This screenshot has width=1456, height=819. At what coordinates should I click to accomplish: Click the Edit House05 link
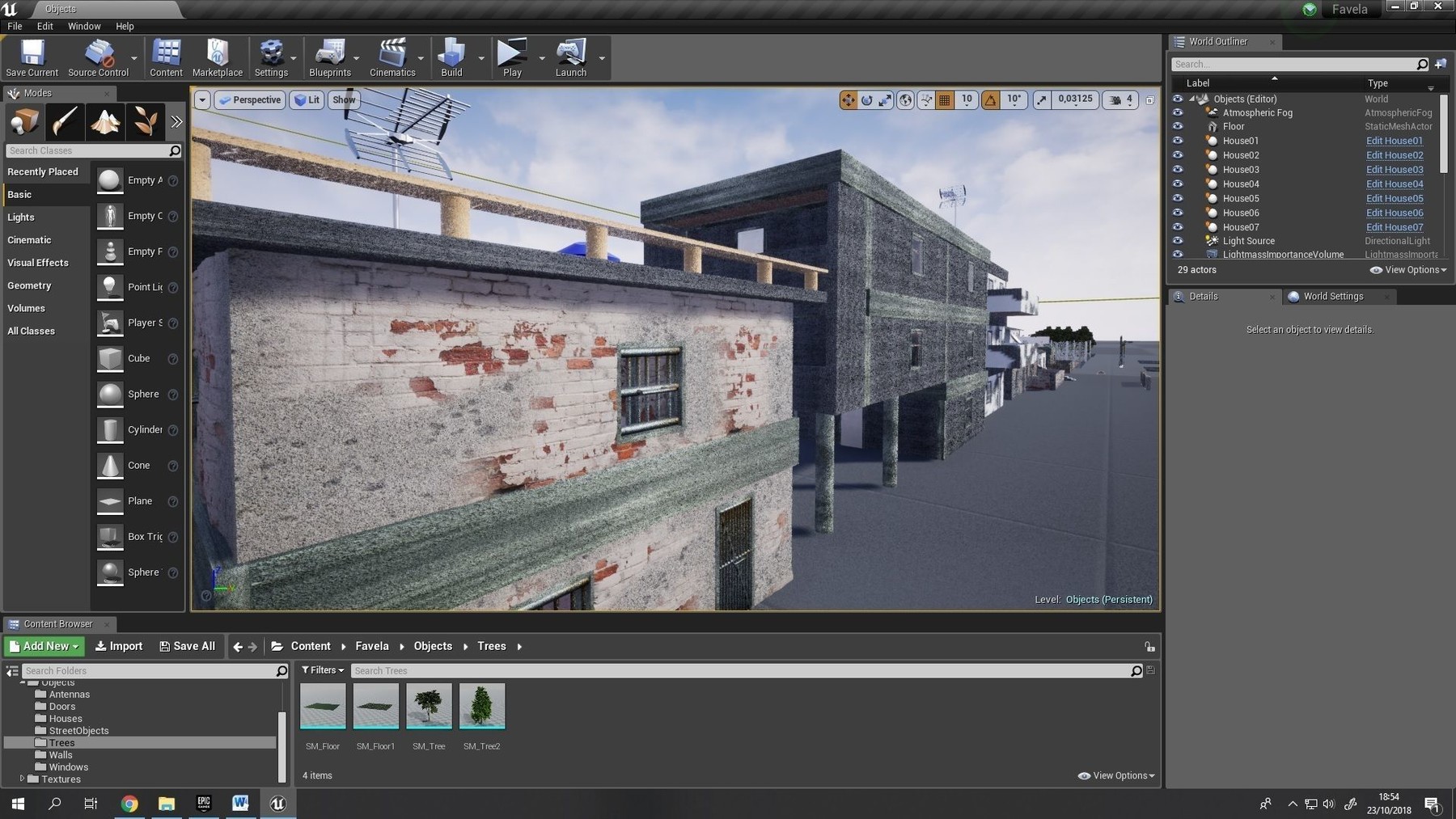[x=1394, y=198]
